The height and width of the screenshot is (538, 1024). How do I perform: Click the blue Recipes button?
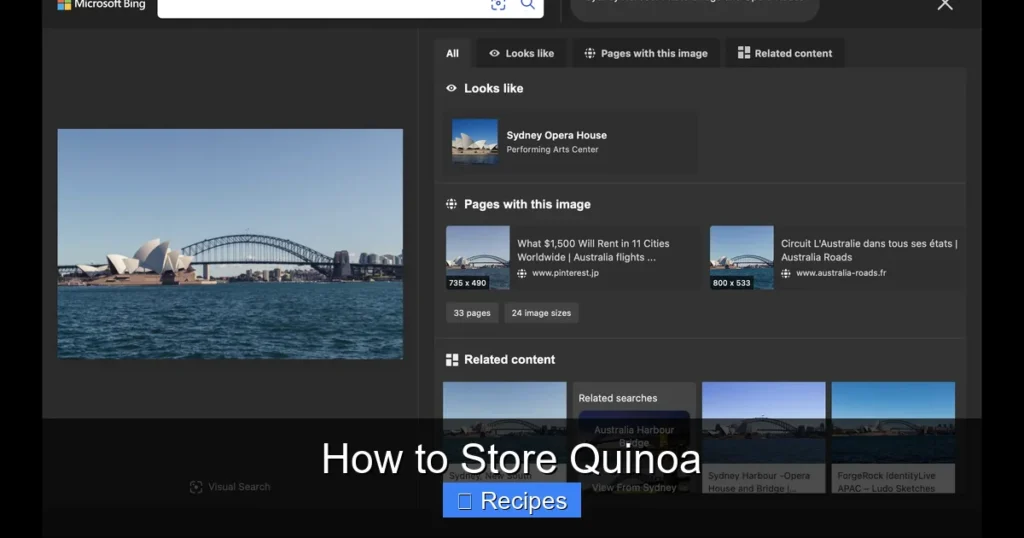click(x=512, y=501)
